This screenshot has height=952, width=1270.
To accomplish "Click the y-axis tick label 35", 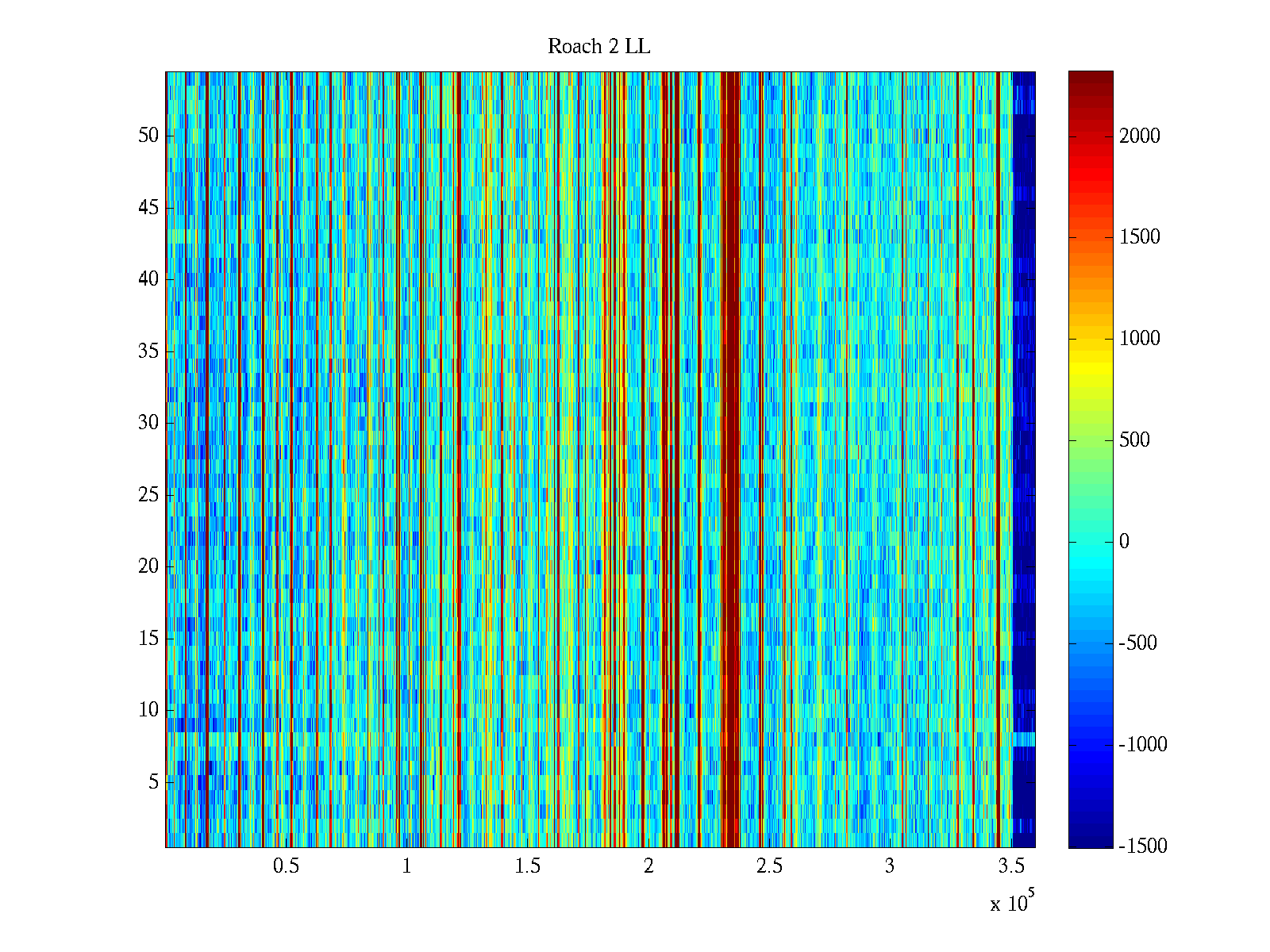I will 148,351.
